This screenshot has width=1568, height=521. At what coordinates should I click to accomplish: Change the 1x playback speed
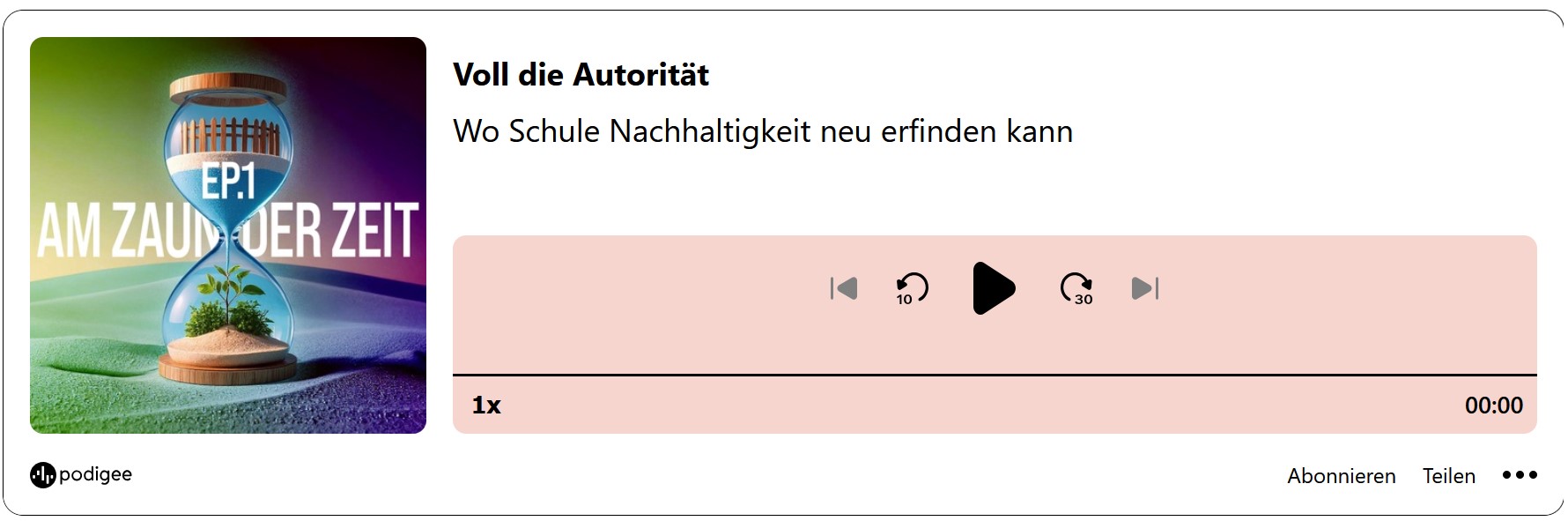[486, 406]
